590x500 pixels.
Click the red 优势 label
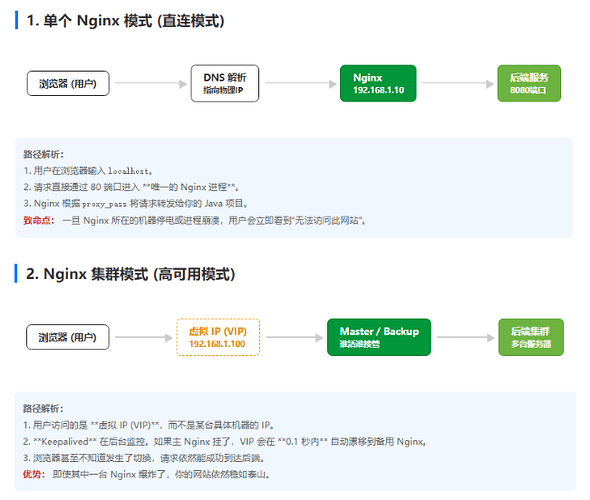[x=34, y=474]
